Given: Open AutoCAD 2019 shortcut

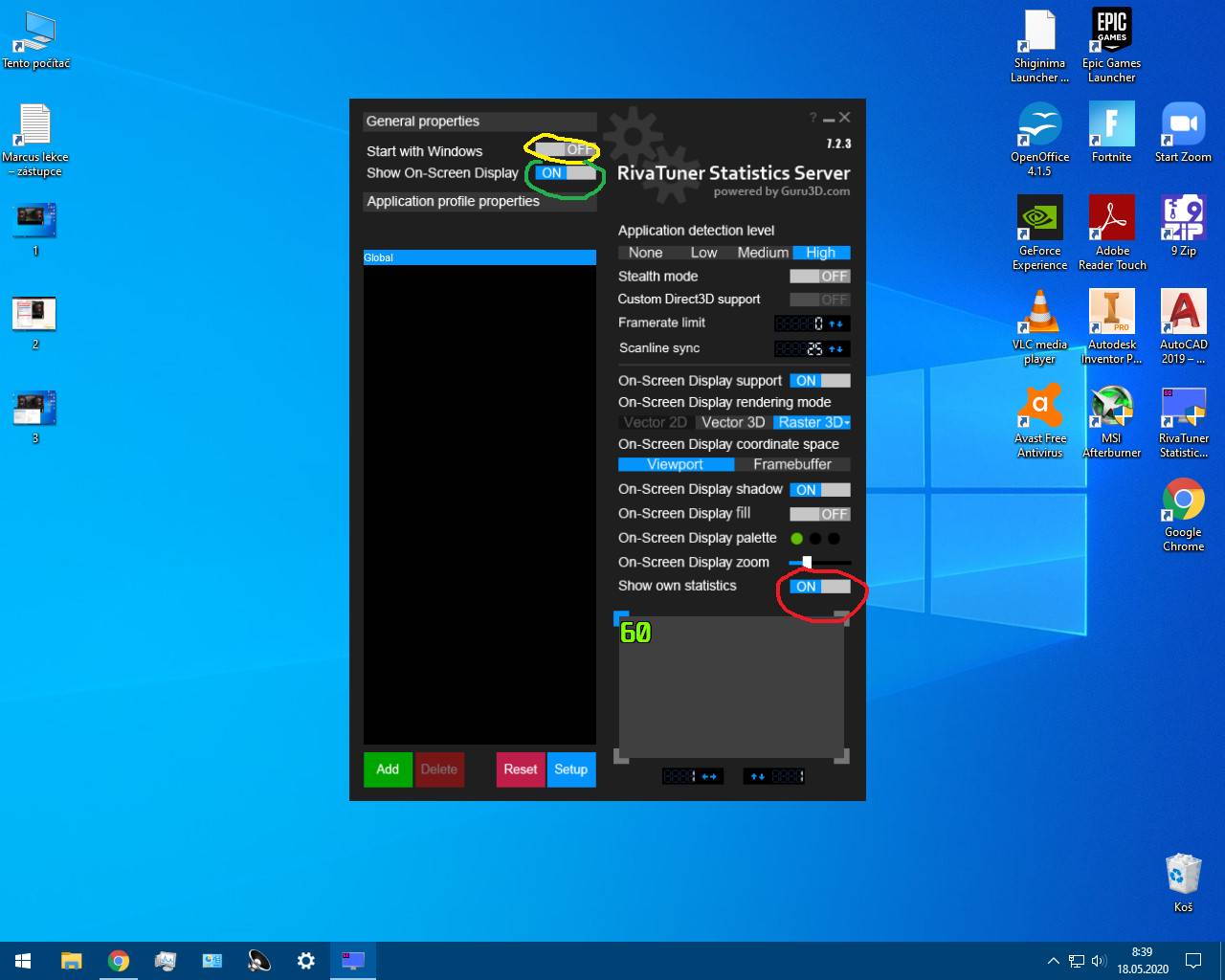Looking at the screenshot, I should 1183,327.
